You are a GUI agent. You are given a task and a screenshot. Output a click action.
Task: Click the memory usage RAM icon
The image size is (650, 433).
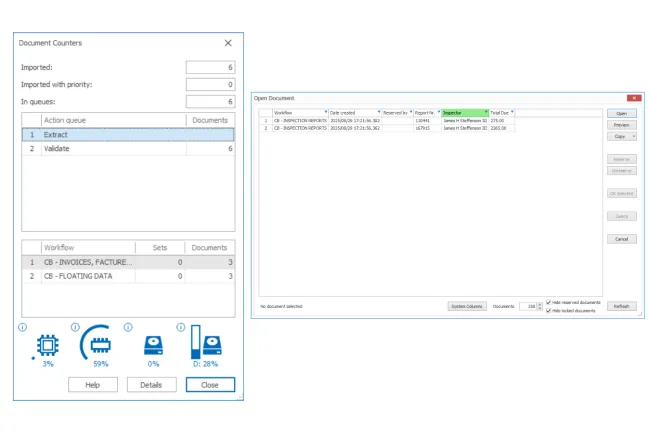(100, 345)
